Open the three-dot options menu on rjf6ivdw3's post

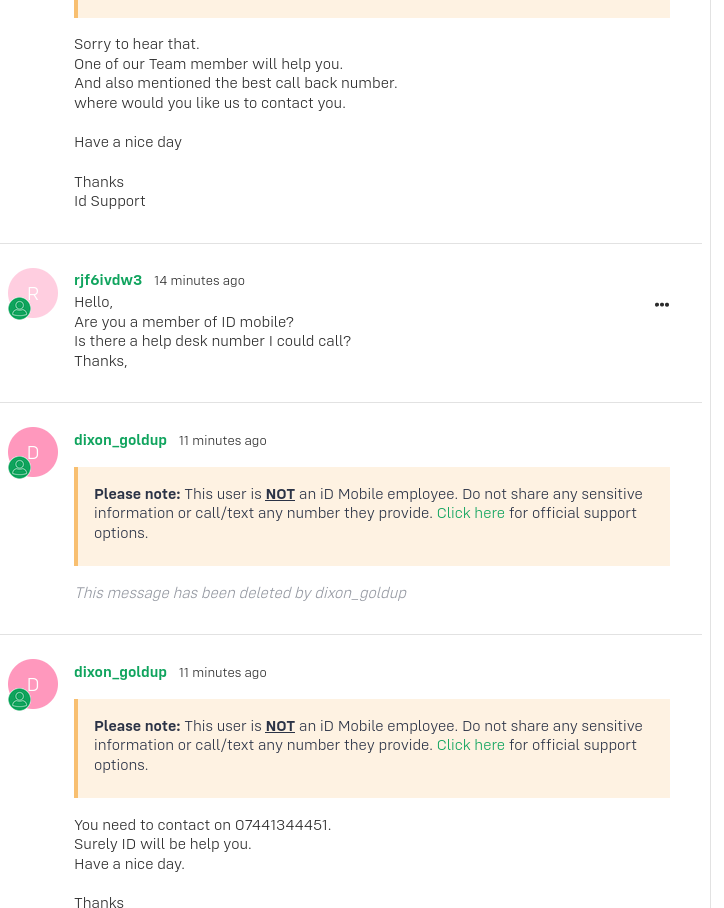point(661,305)
